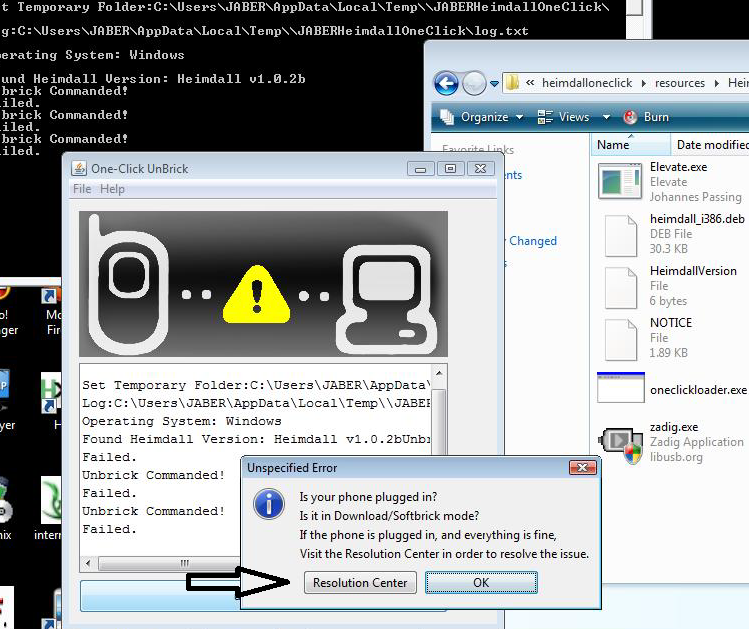
Task: Open the Help menu in One-Click UnBrick
Action: click(112, 189)
